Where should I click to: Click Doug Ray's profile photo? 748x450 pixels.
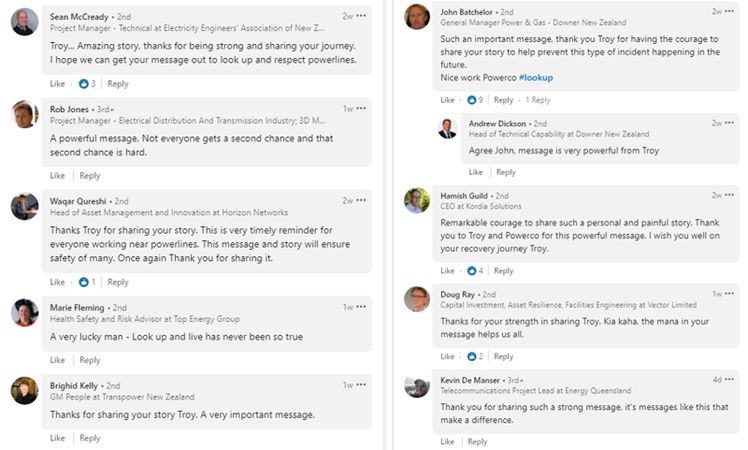(417, 299)
